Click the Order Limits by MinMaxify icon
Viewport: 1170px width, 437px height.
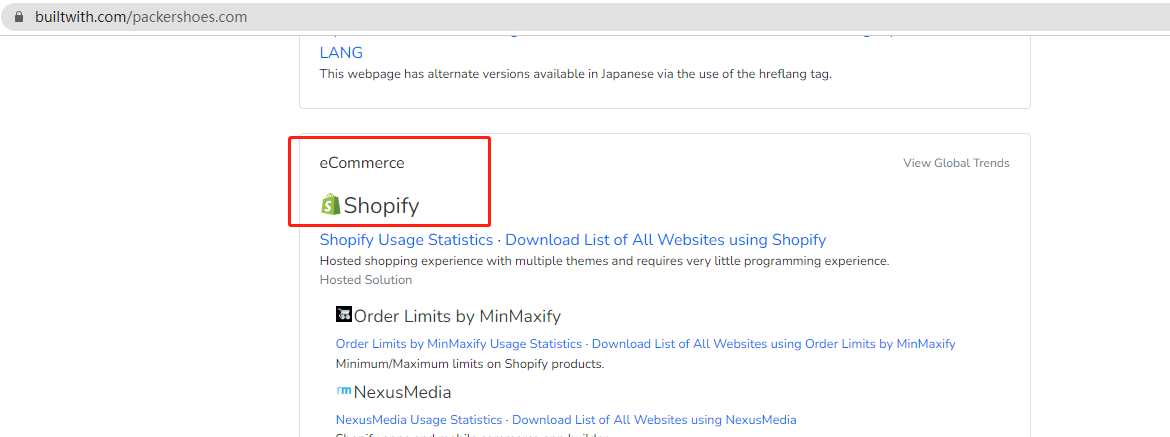pos(344,315)
